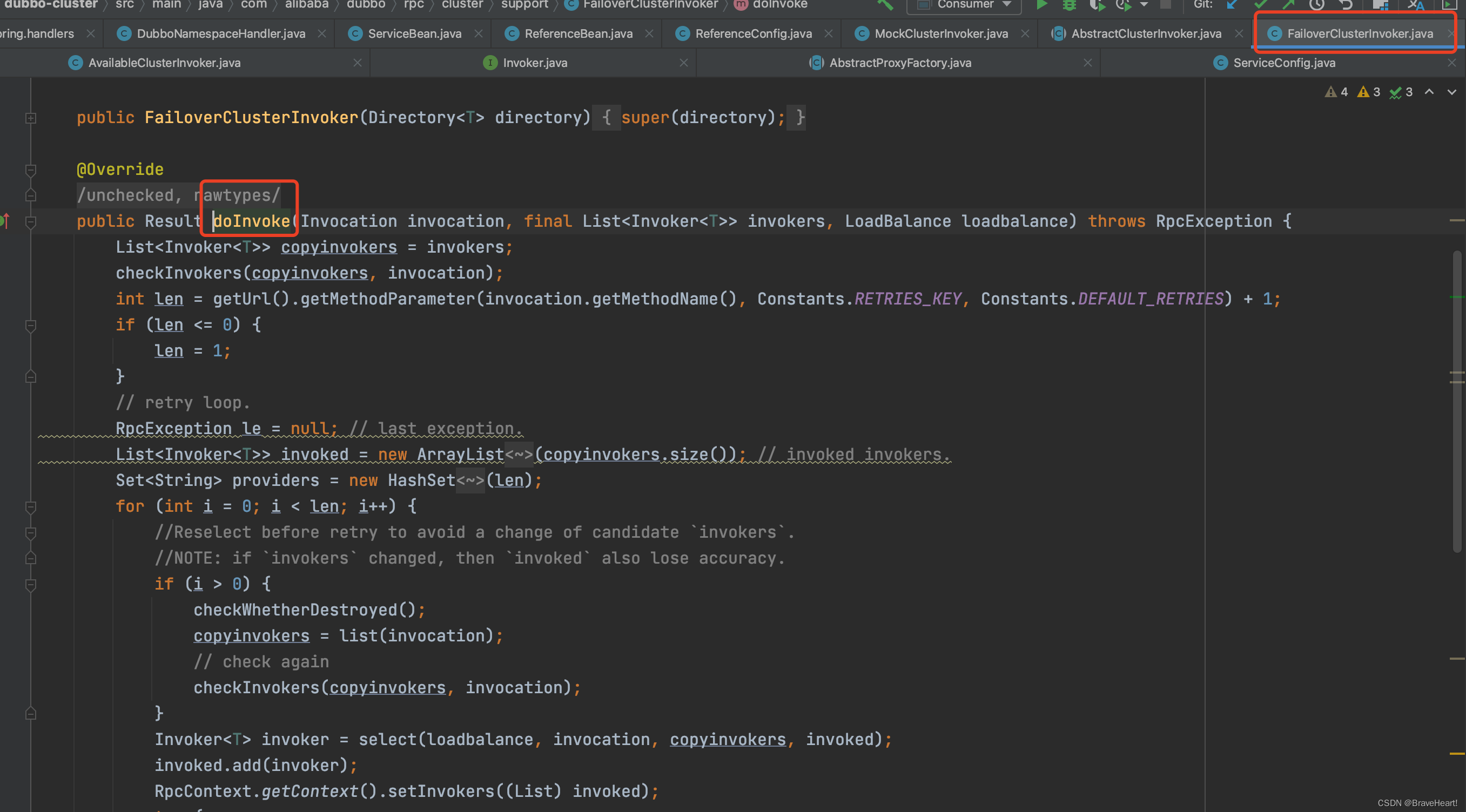
Task: Click the Run Anything icon at far right
Action: point(1449,4)
